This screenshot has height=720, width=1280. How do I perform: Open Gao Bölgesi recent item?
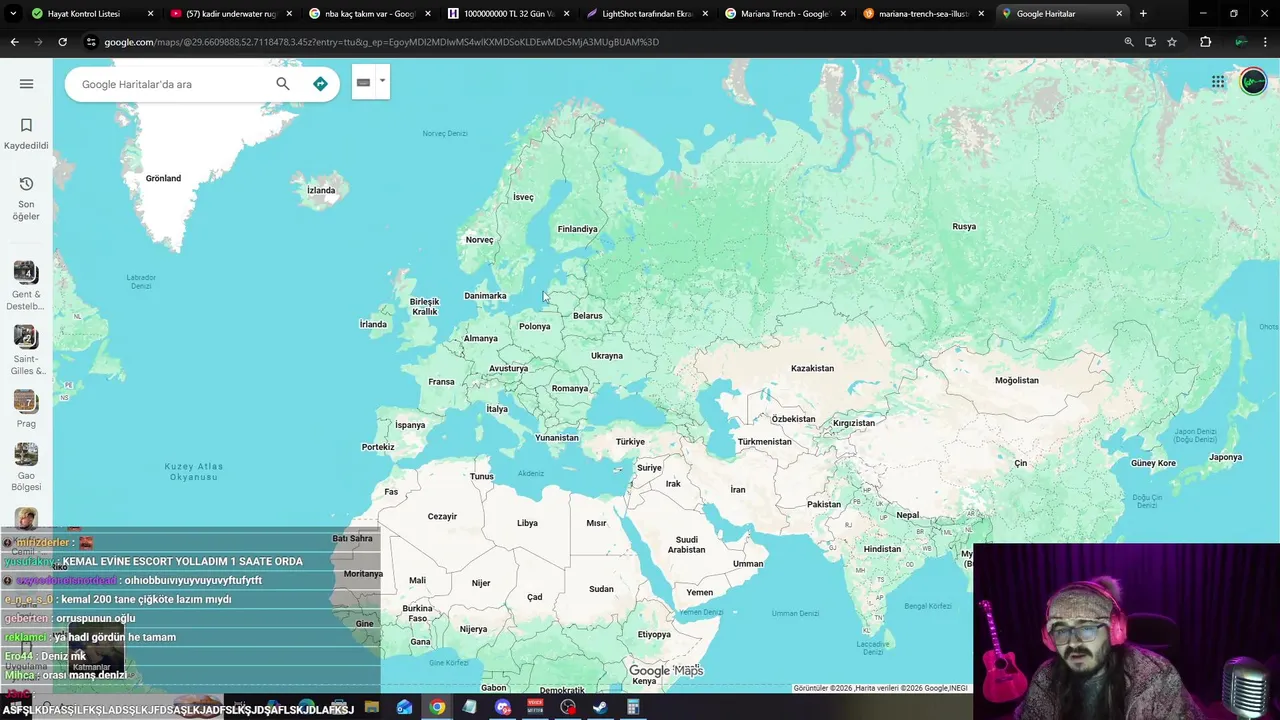click(x=26, y=467)
